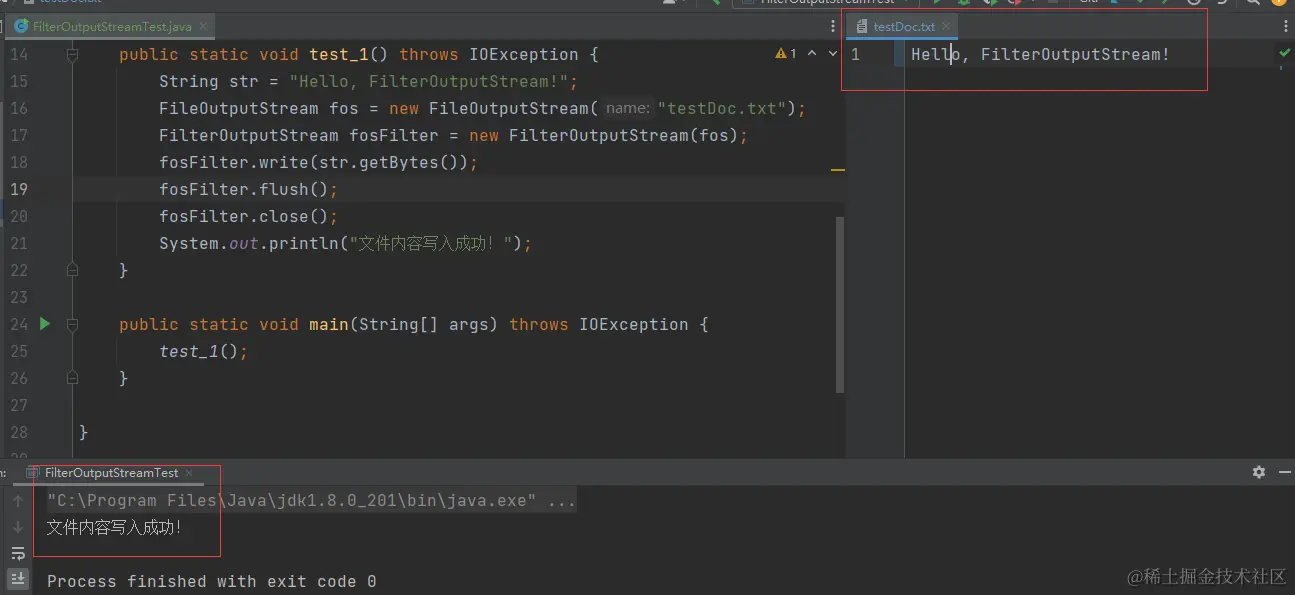Collapse the test_1 method fold at line 14
The height and width of the screenshot is (595, 1295).
pyautogui.click(x=71, y=55)
